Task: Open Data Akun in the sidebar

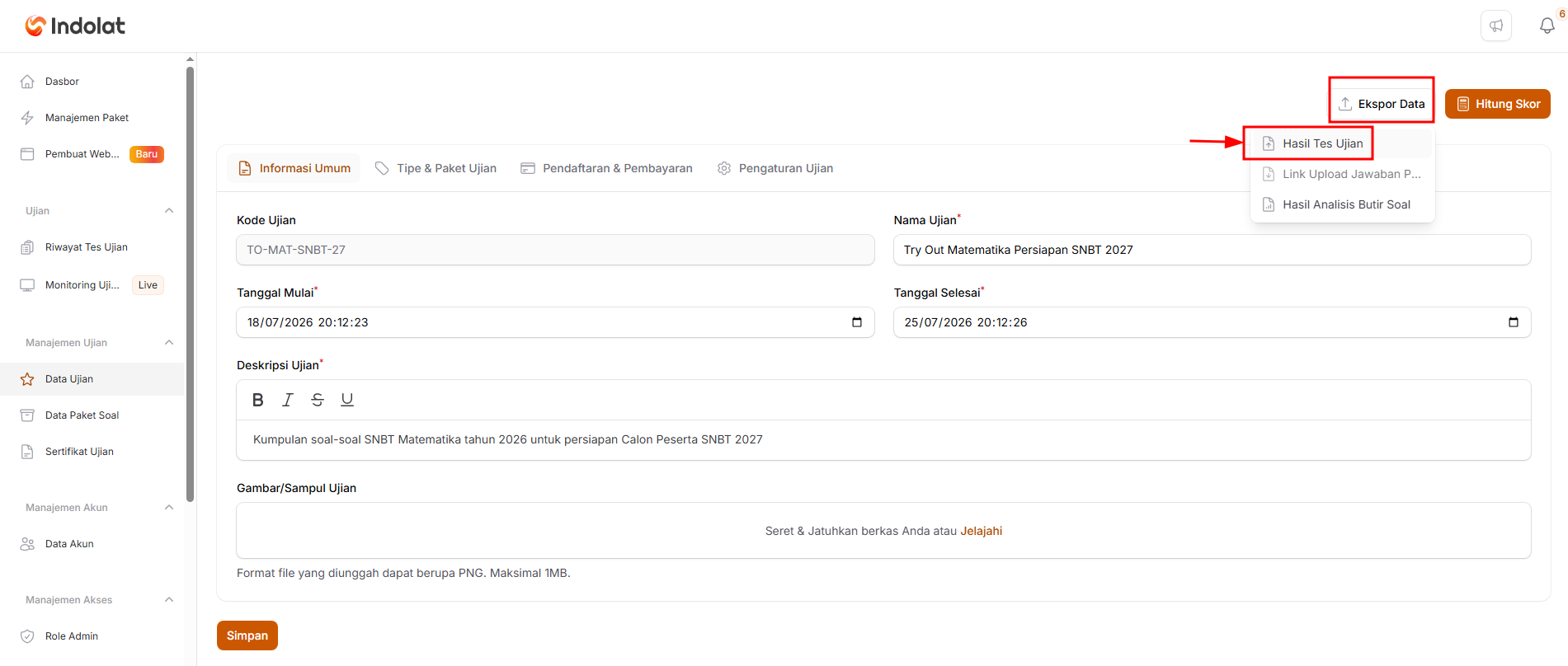Action: click(92, 544)
